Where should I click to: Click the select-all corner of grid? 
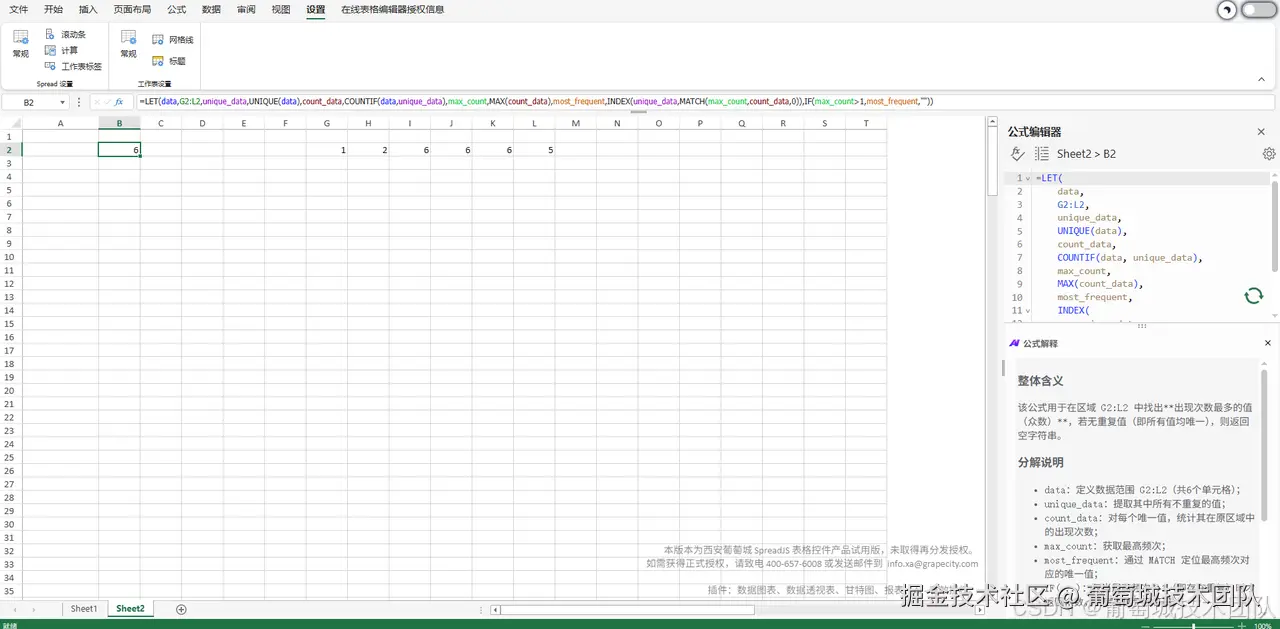coord(10,123)
